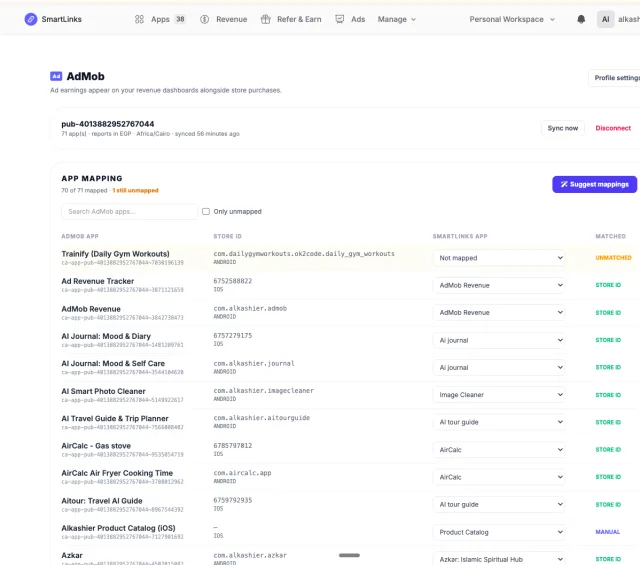Viewport: 640px width, 565px height.
Task: Open mapping dropdown for AirCalc Air Fryer Cooking Time
Action: [x=499, y=477]
